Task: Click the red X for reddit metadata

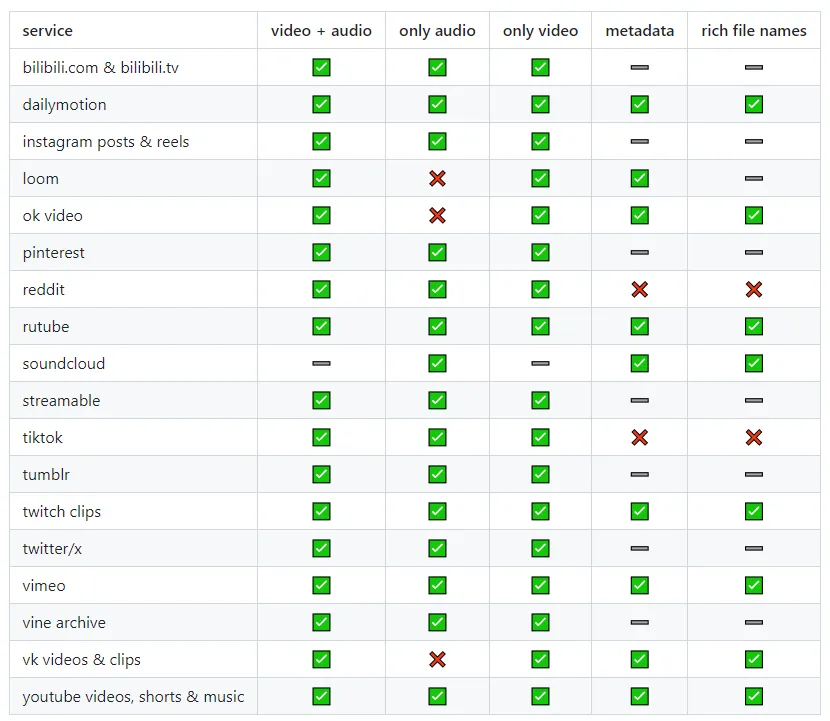Action: click(x=640, y=290)
